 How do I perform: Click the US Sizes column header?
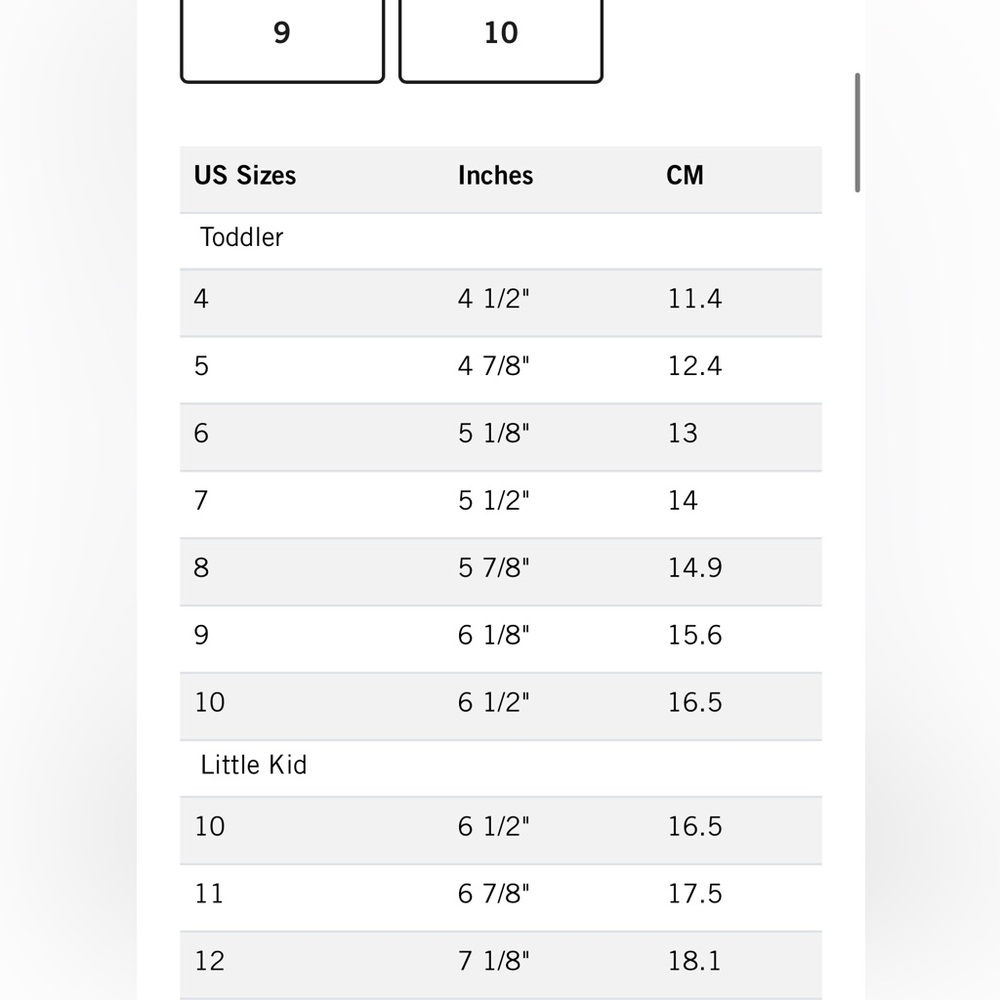(x=245, y=175)
